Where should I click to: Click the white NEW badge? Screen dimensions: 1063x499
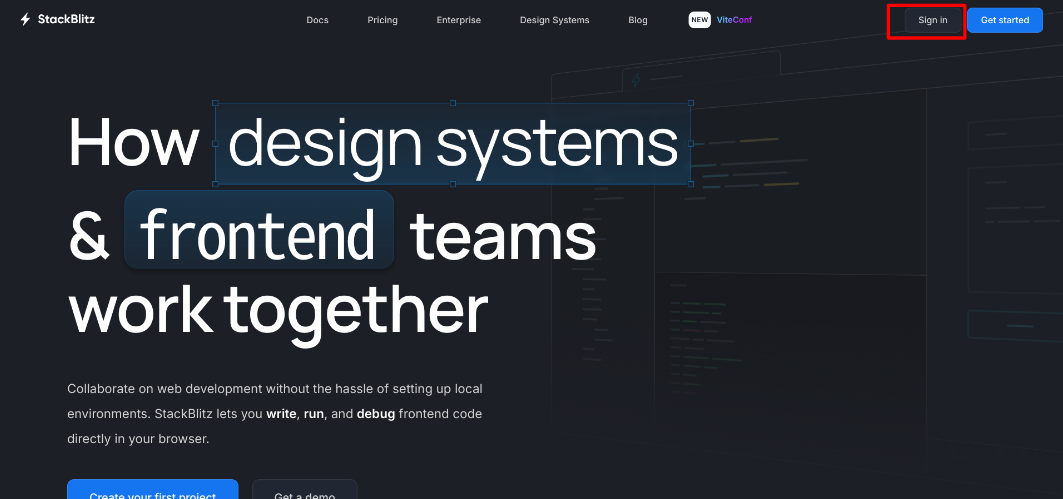[700, 20]
